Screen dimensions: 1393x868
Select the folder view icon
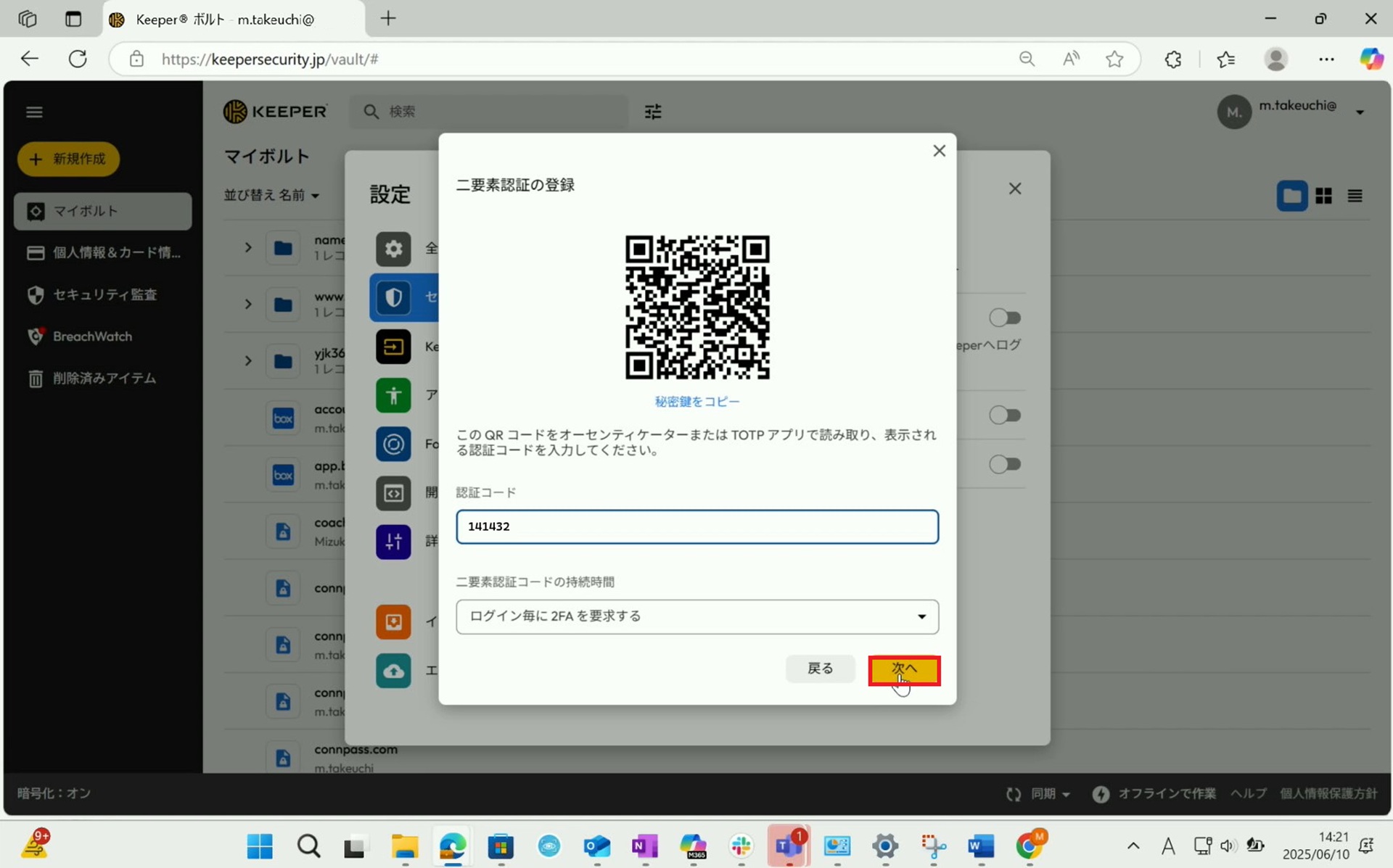(1292, 196)
